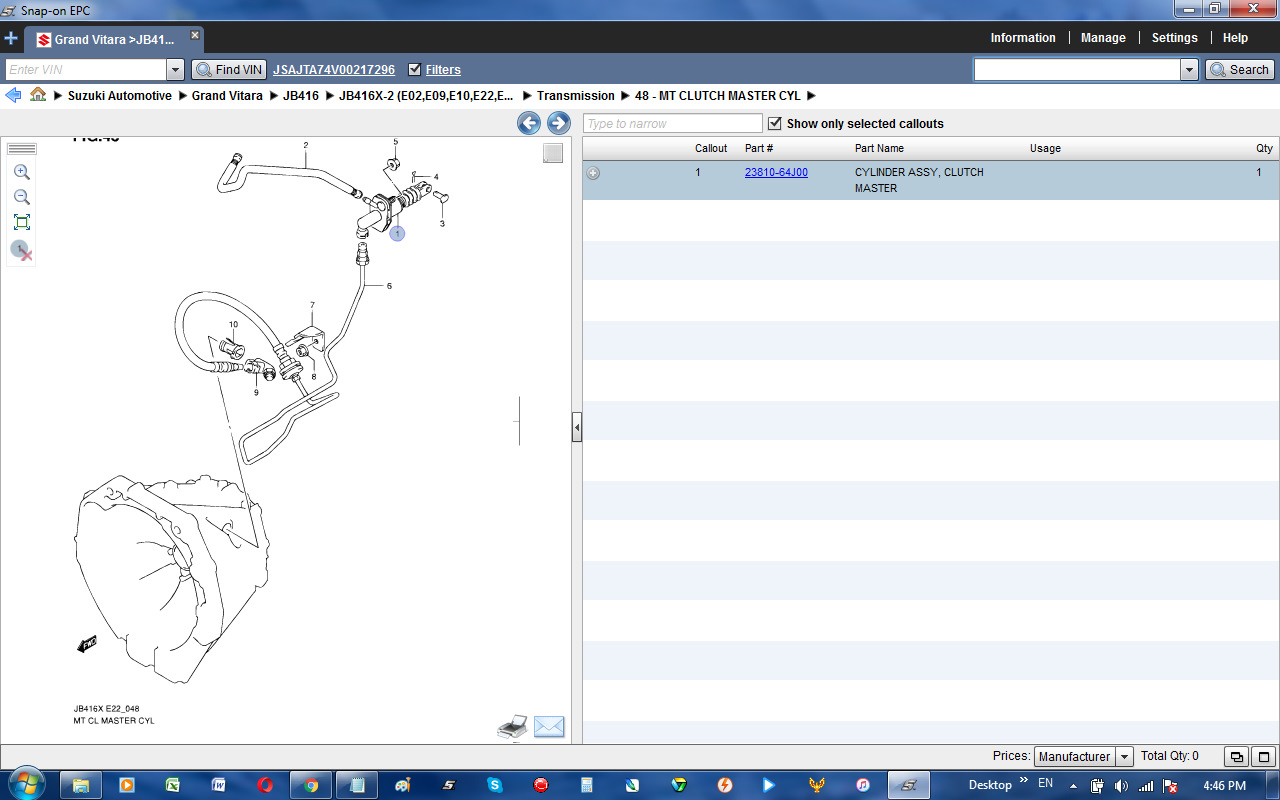
Task: Fit diagram to window icon
Action: pyautogui.click(x=22, y=222)
